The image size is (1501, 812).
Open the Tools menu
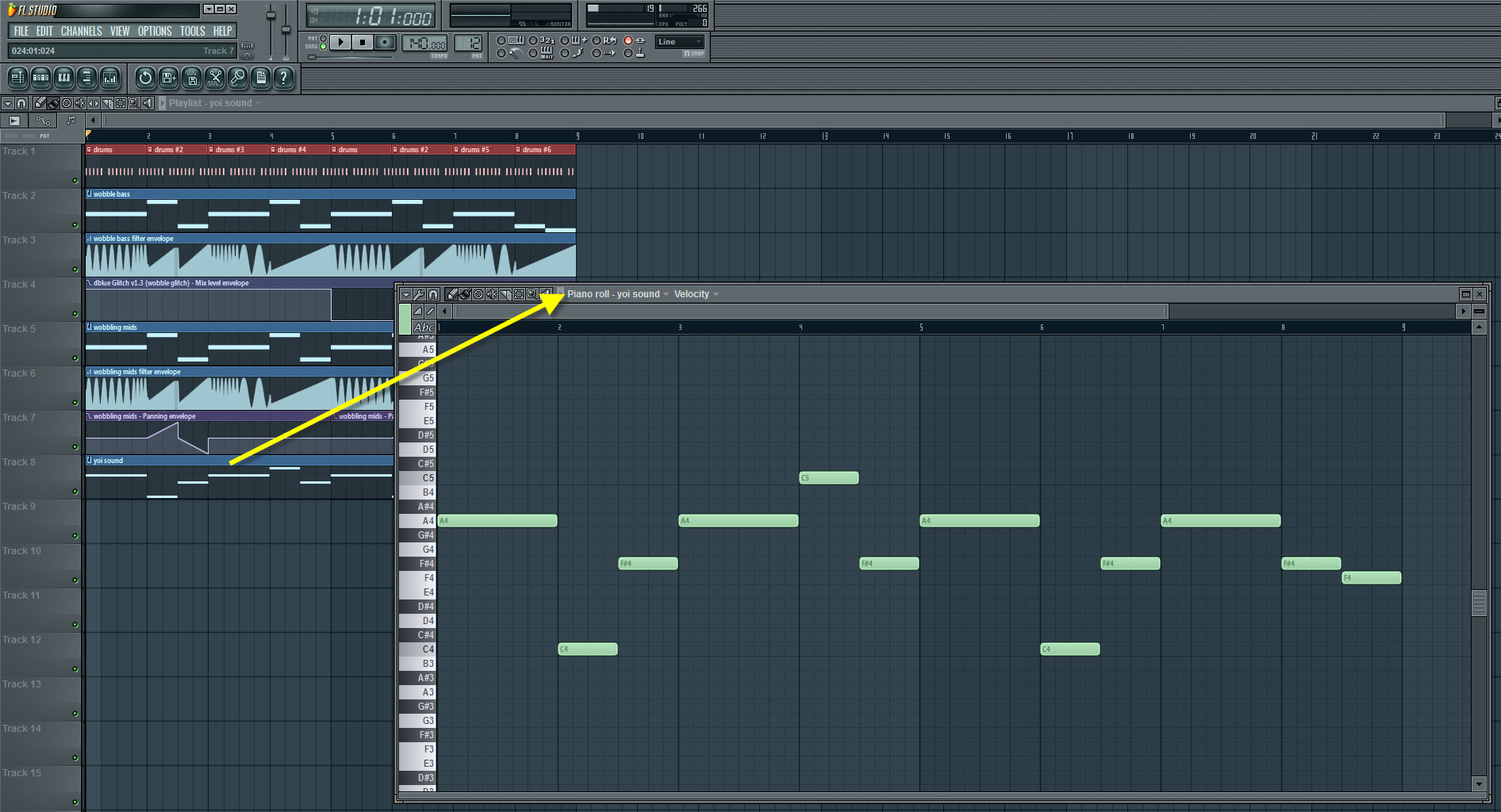pos(192,31)
